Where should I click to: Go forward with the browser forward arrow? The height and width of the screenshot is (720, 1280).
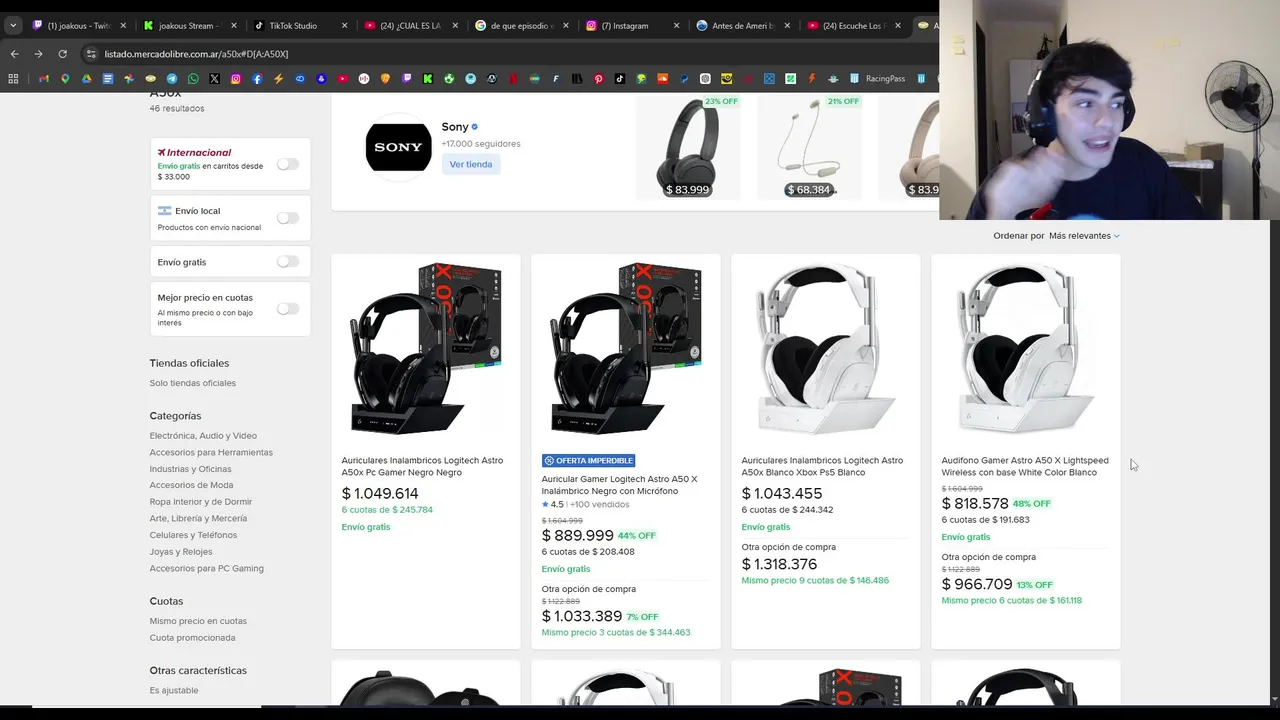click(x=38, y=53)
